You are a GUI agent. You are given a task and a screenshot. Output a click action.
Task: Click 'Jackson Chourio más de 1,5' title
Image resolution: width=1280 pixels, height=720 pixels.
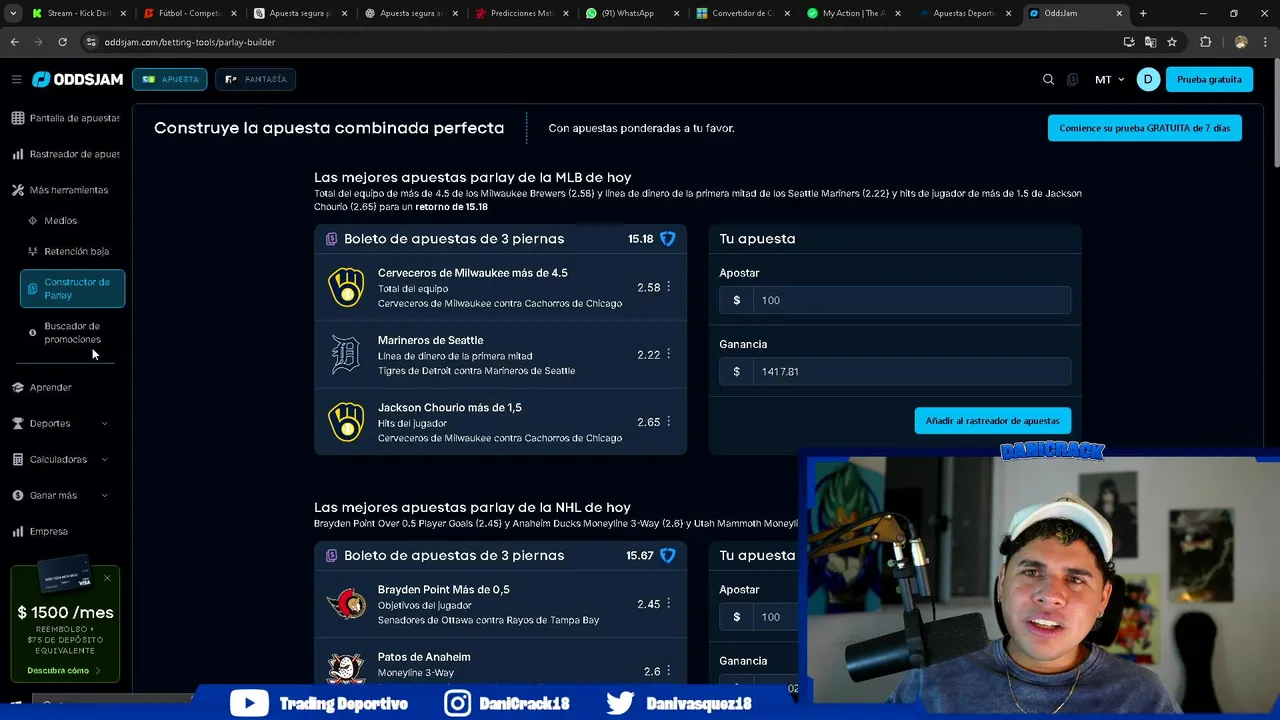[450, 407]
